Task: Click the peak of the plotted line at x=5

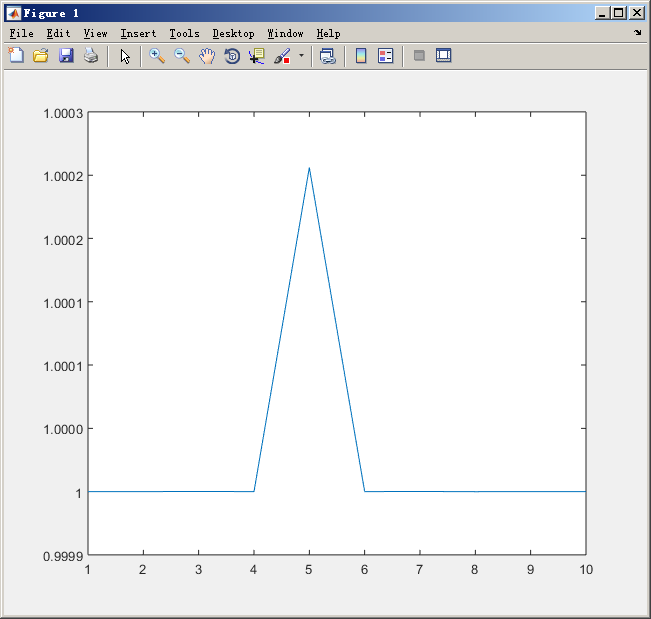Action: click(309, 168)
